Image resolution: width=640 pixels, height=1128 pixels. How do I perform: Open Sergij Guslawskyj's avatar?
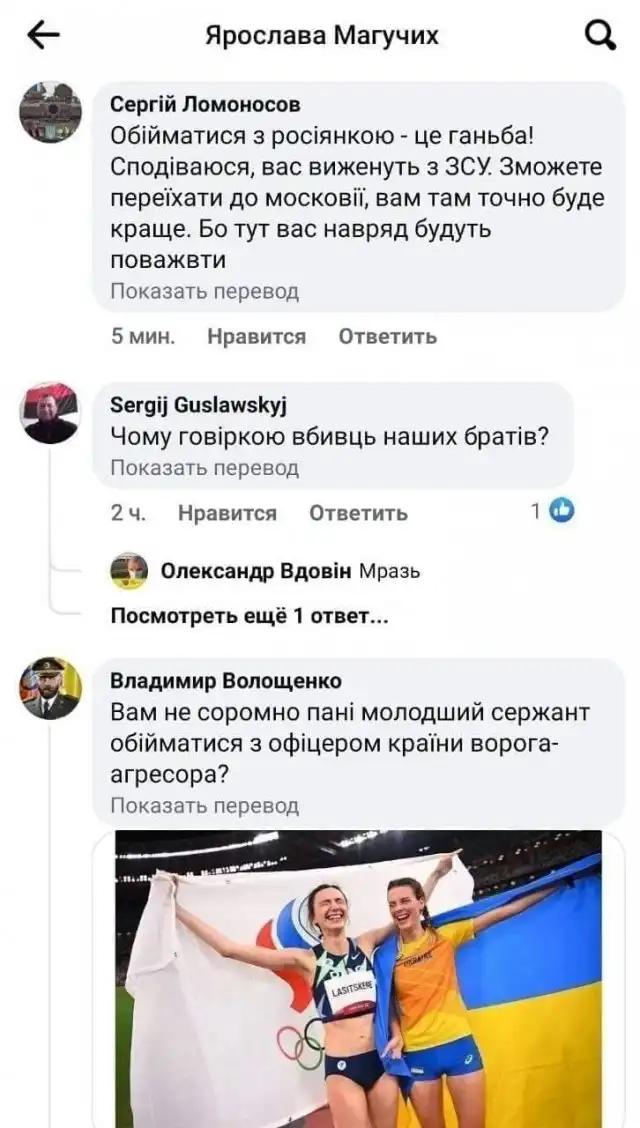click(49, 413)
